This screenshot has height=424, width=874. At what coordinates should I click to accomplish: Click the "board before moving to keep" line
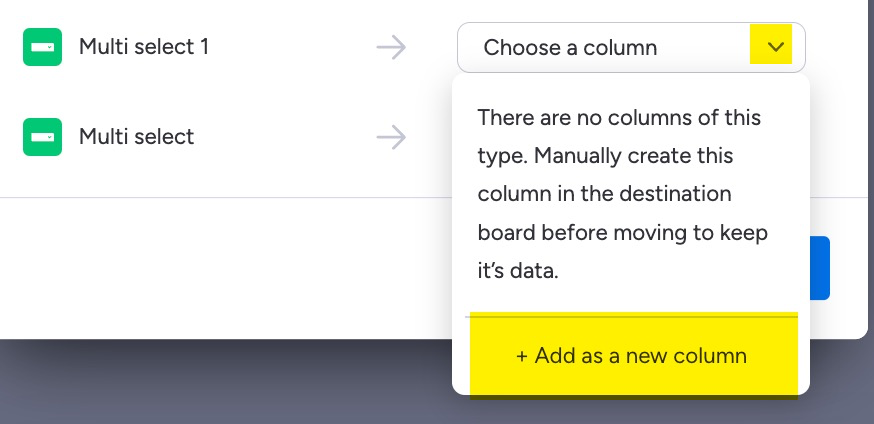622,233
